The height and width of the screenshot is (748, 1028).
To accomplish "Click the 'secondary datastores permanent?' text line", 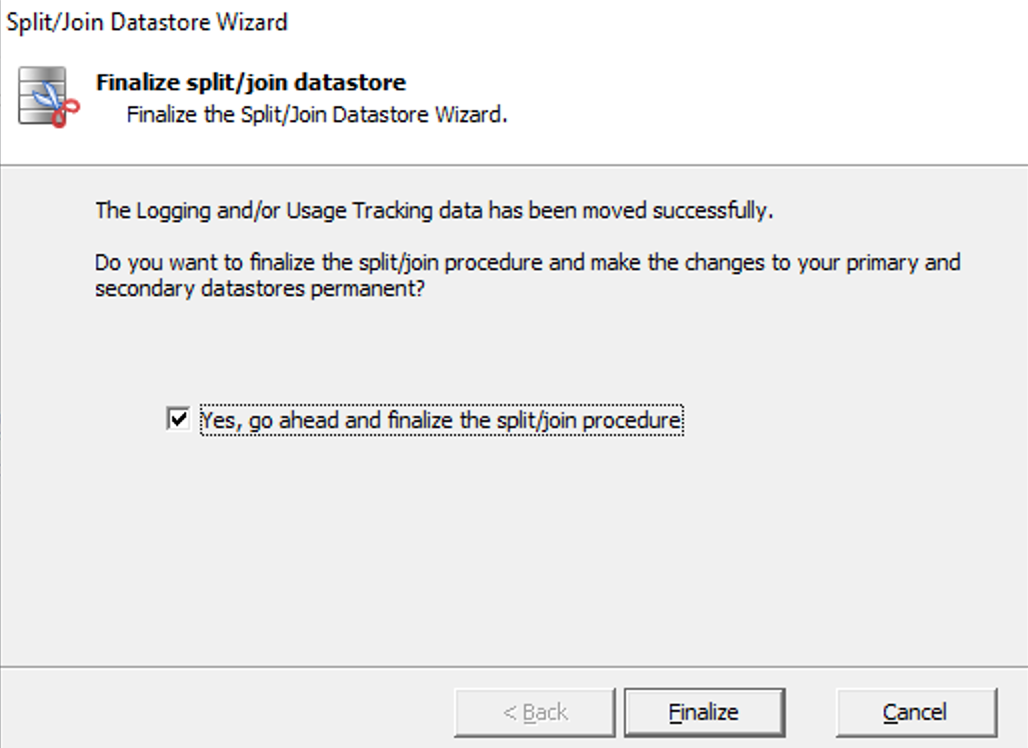I will coord(260,288).
